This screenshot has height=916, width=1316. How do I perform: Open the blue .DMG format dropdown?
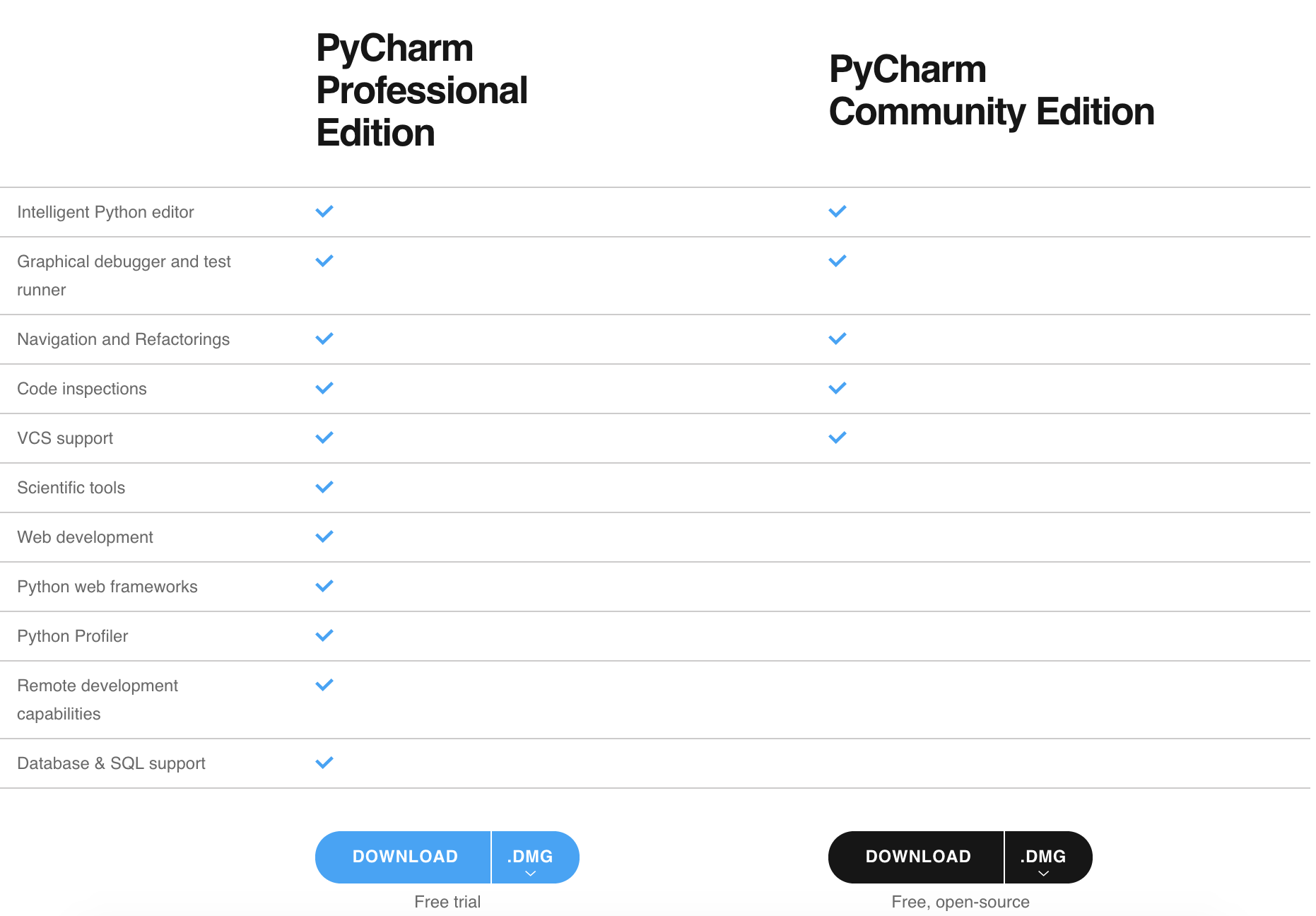[535, 857]
